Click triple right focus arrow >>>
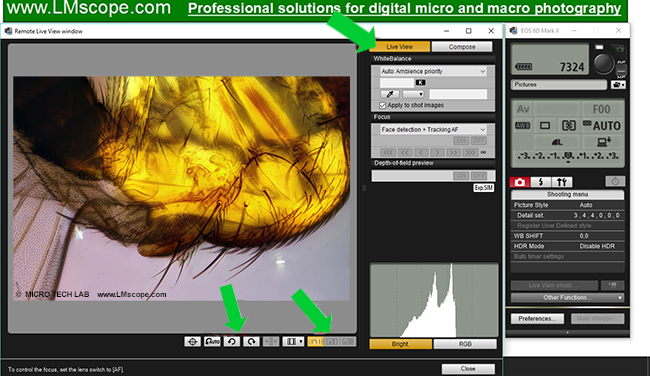 pos(470,153)
